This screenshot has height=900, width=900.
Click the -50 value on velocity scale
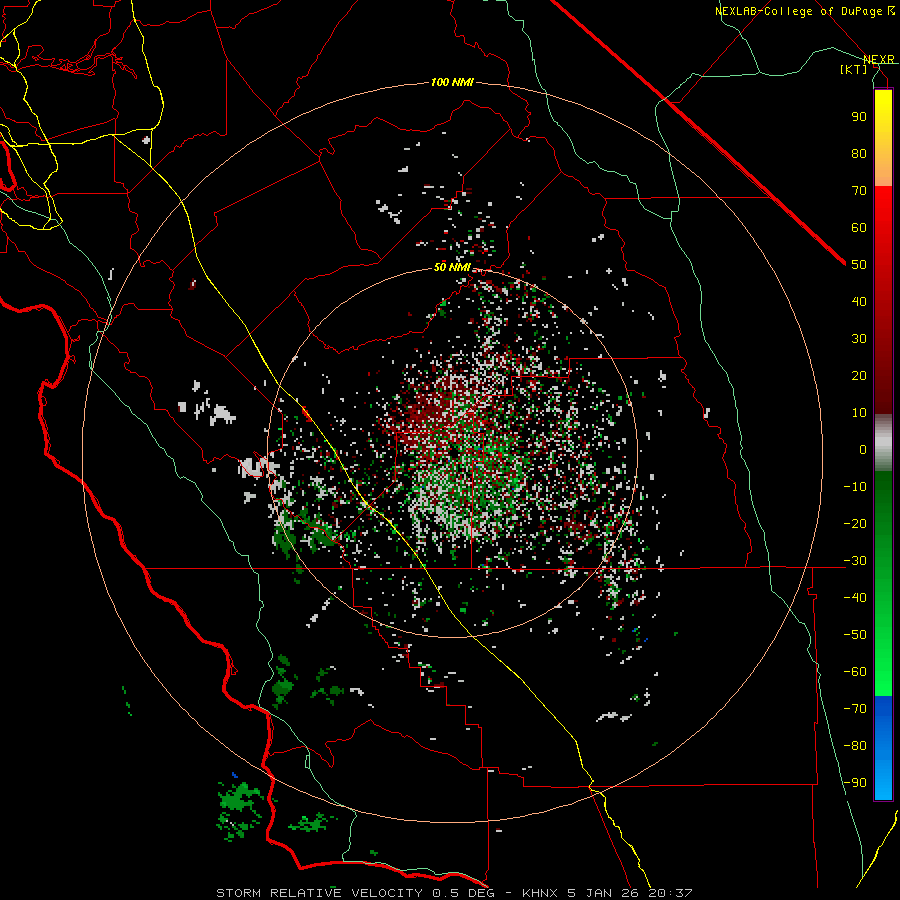tap(855, 635)
